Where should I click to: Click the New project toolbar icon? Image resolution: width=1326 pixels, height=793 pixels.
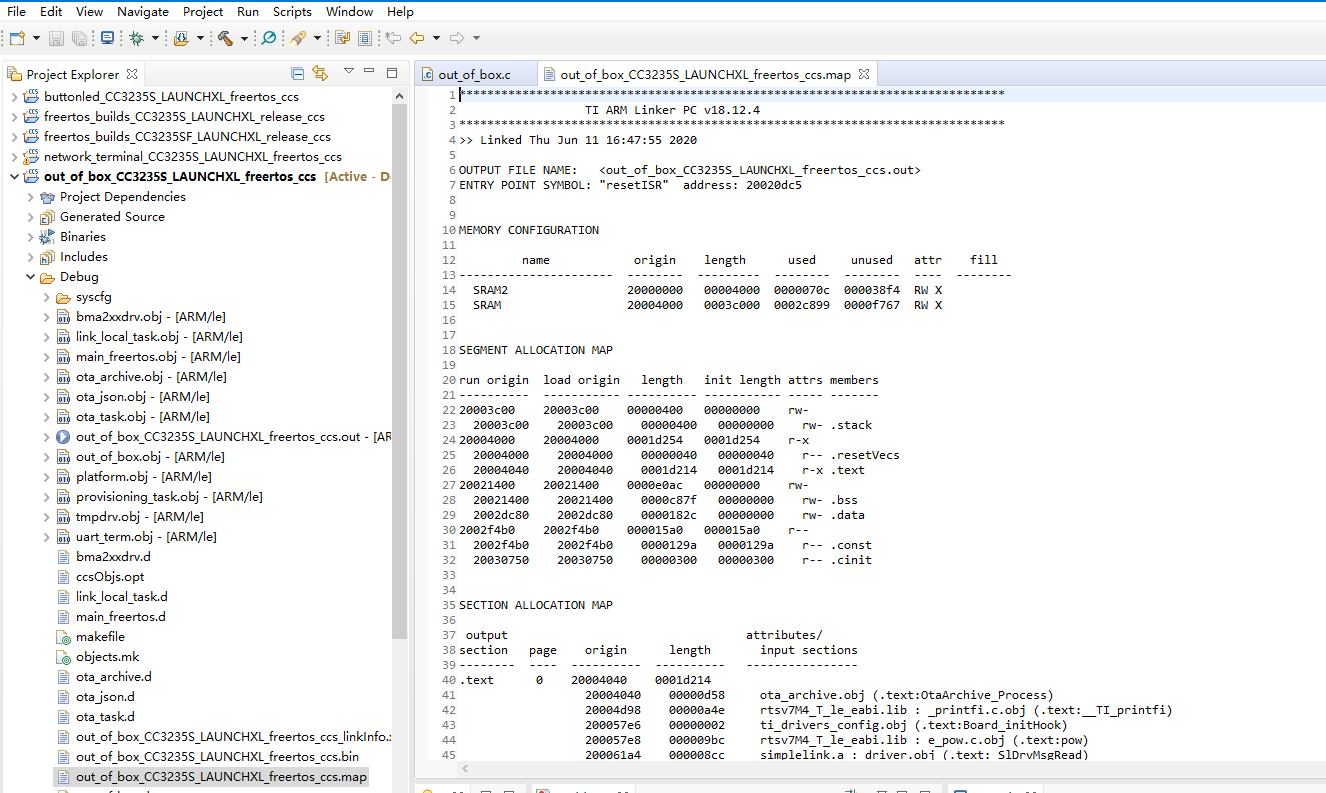click(x=17, y=38)
